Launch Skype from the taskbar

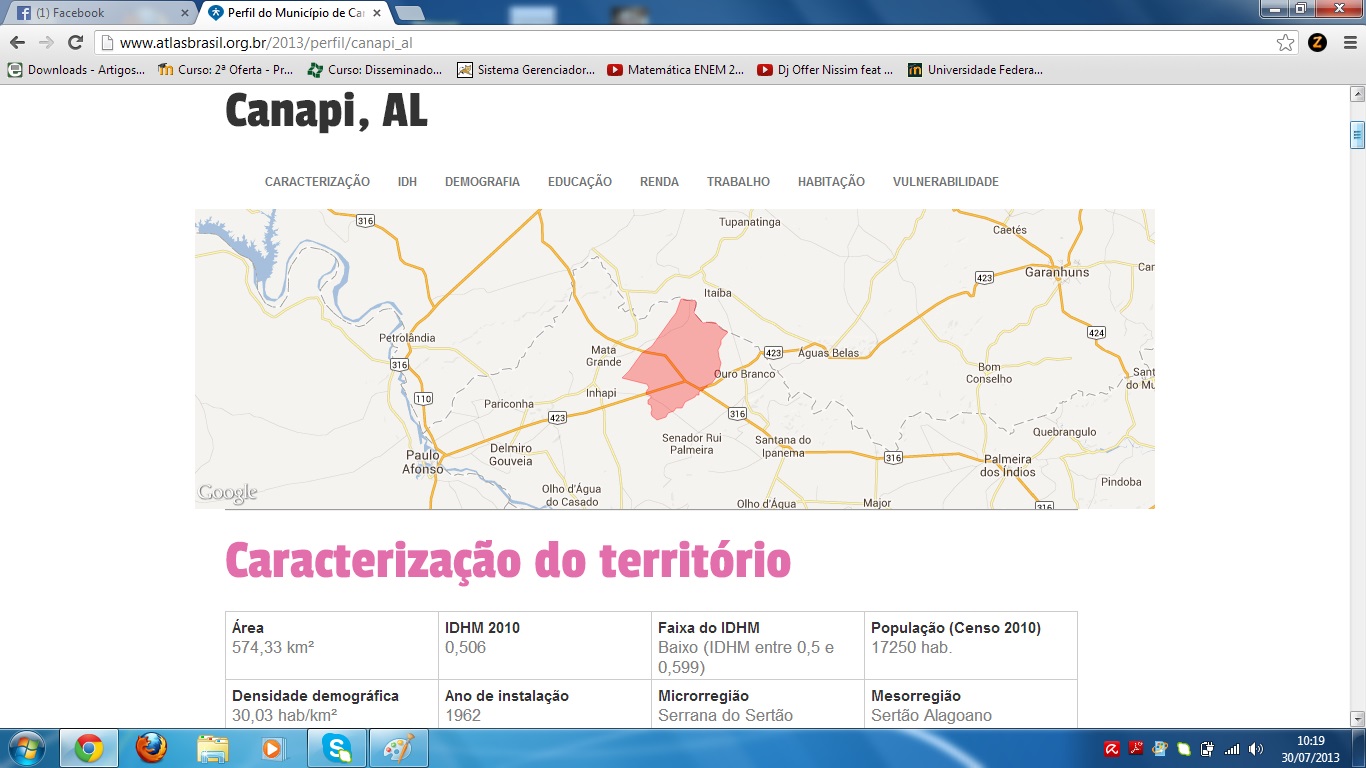point(337,747)
